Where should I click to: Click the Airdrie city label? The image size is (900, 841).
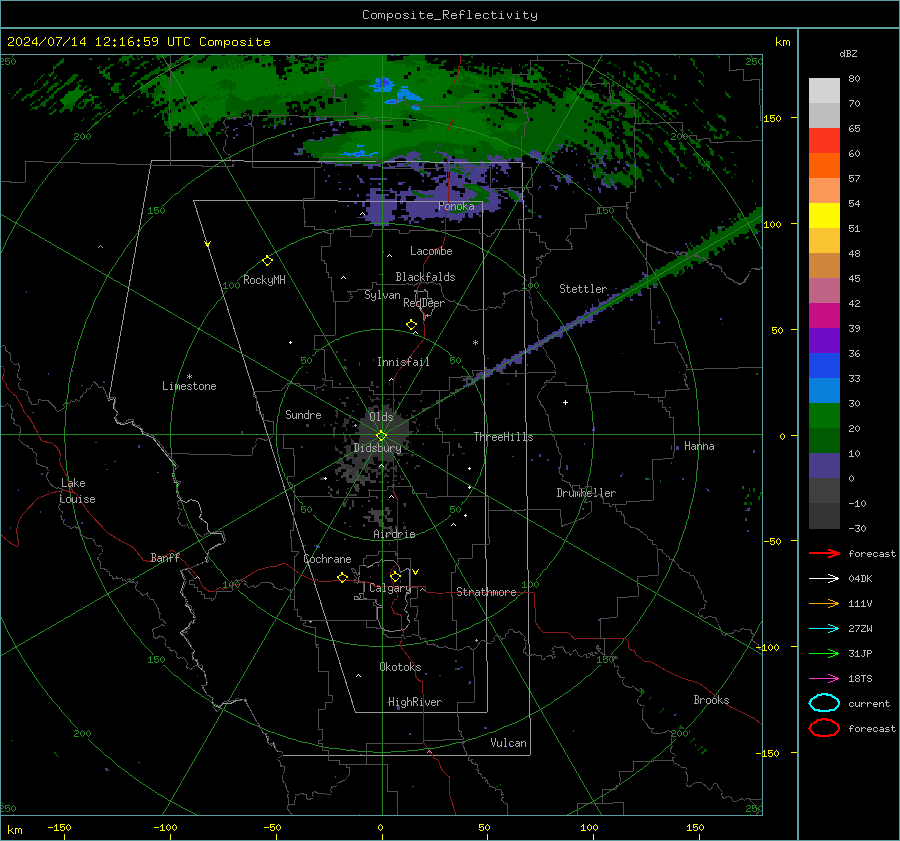pyautogui.click(x=394, y=534)
